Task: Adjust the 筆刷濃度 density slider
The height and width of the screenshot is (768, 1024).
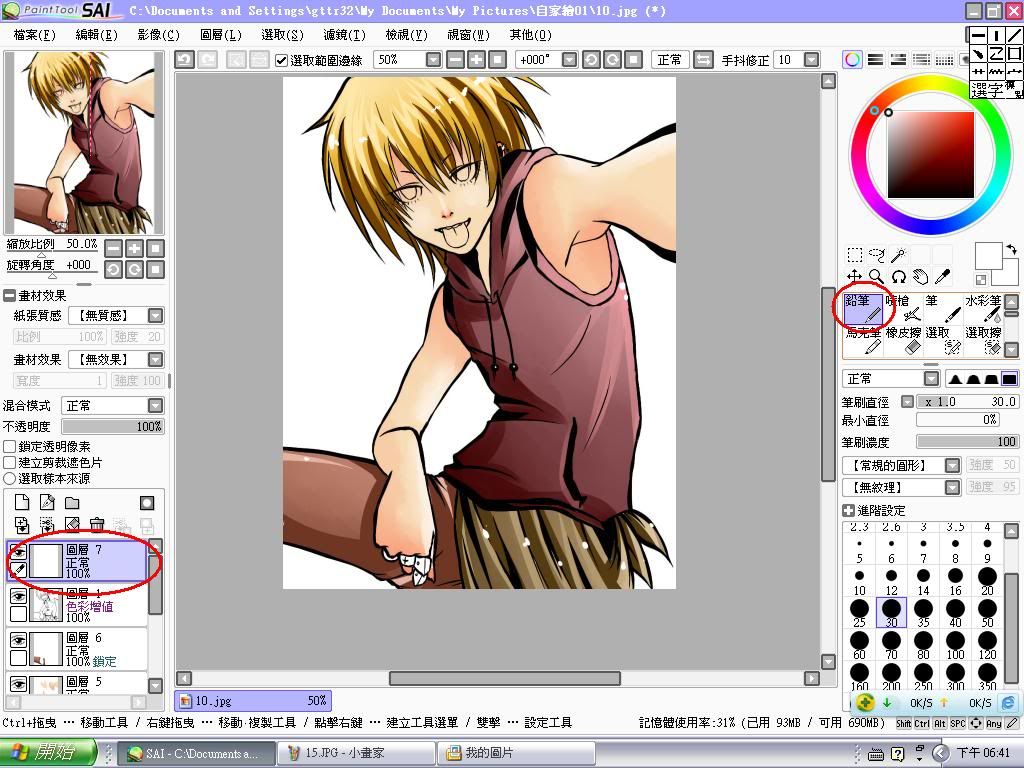Action: [967, 442]
